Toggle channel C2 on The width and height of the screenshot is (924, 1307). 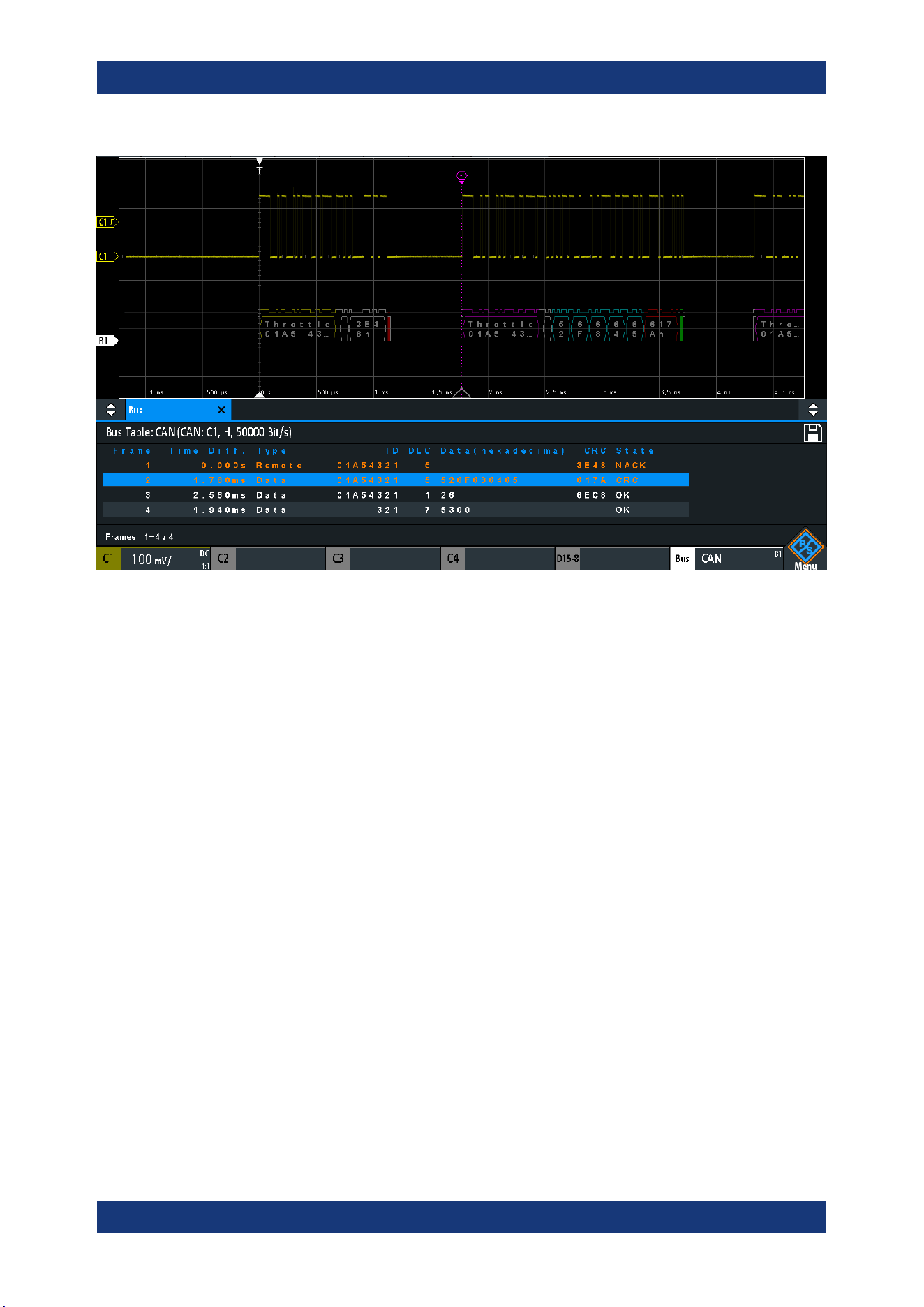click(x=268, y=559)
